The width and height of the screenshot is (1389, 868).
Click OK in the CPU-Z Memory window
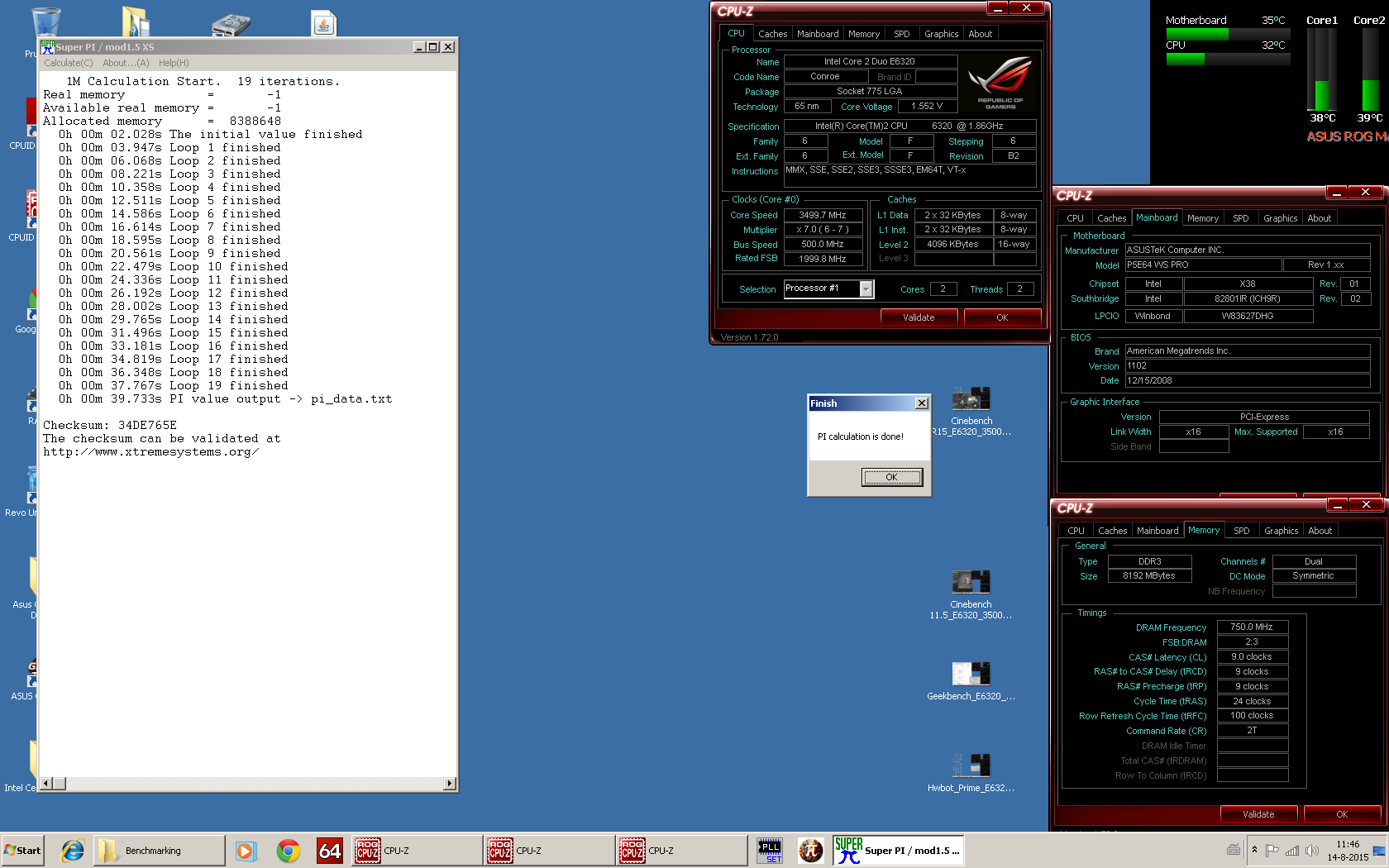click(x=1342, y=814)
